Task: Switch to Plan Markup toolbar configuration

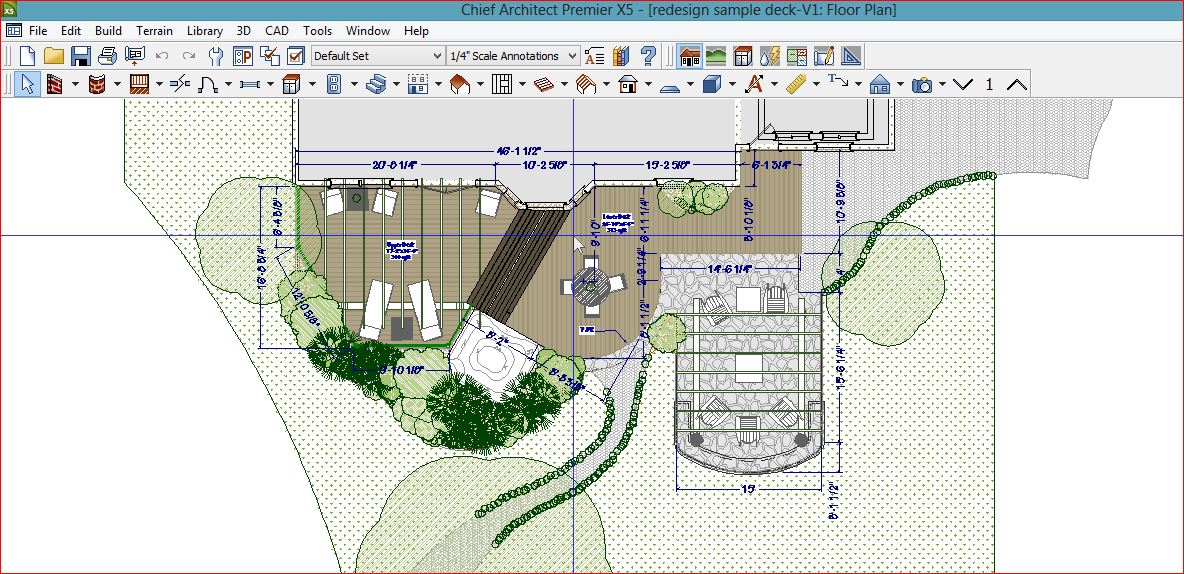Action: pyautogui.click(x=824, y=56)
